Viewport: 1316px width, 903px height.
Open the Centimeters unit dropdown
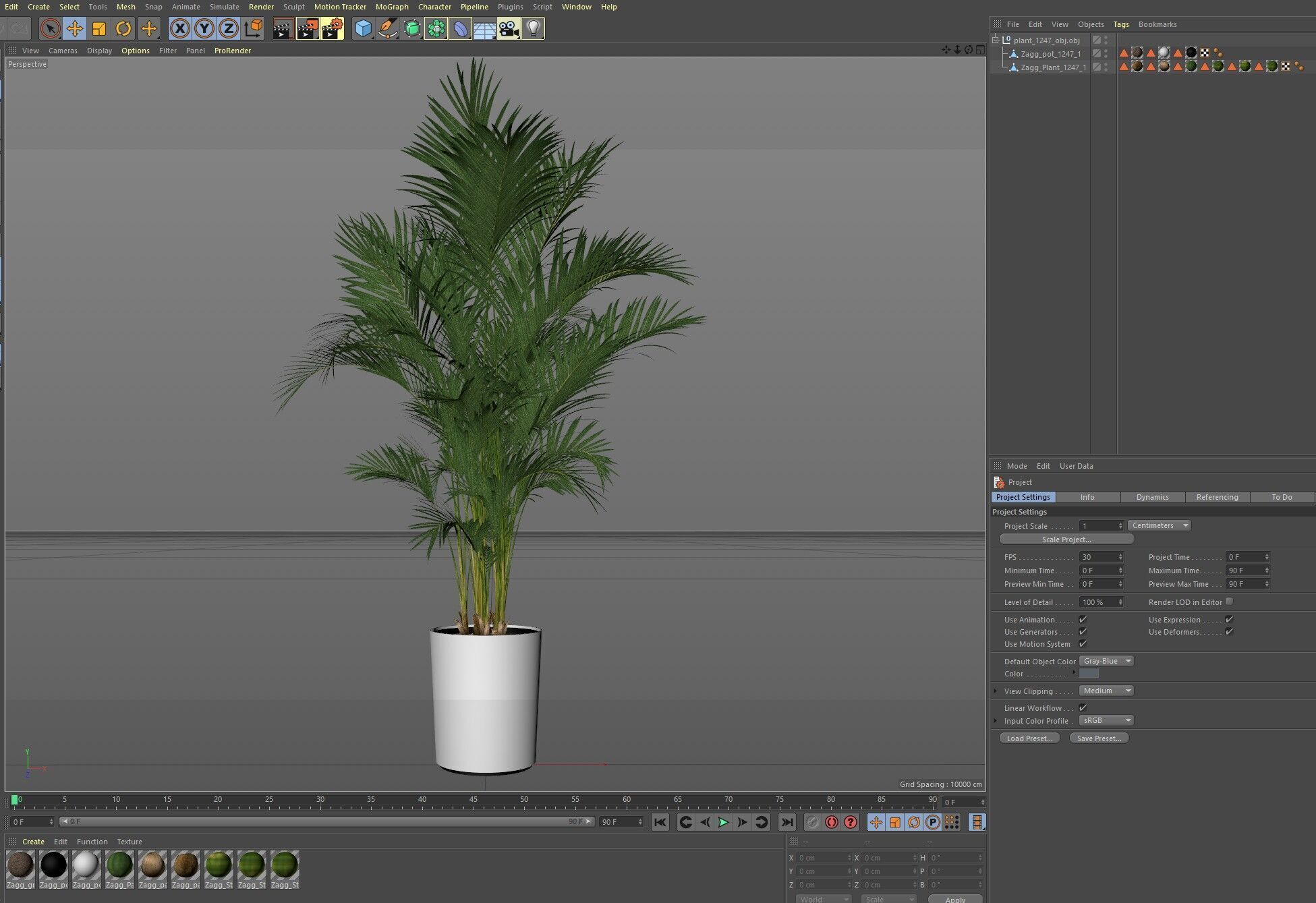click(x=1160, y=526)
